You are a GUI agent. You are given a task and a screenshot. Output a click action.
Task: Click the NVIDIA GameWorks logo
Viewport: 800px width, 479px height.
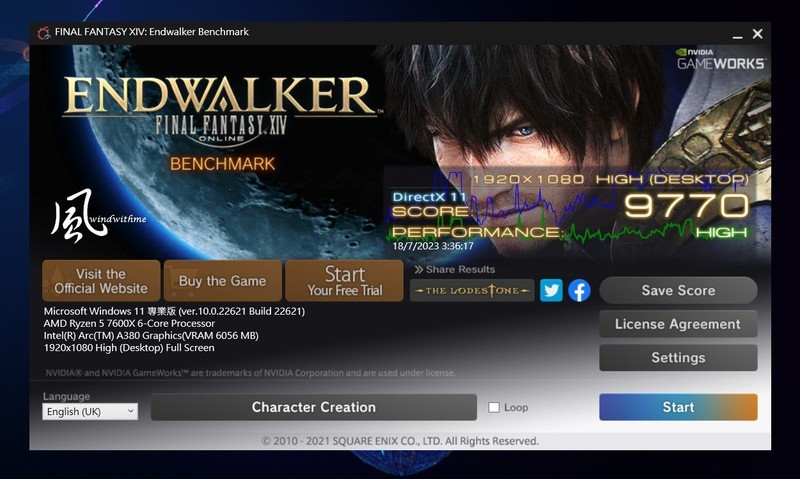click(720, 59)
